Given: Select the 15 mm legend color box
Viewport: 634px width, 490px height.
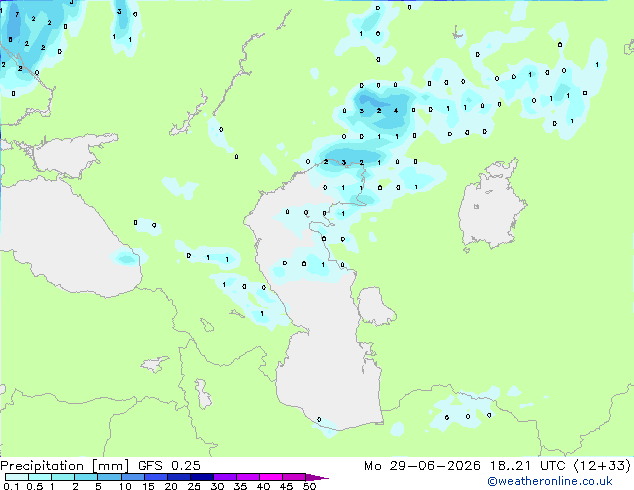Looking at the screenshot, I should tap(155, 477).
